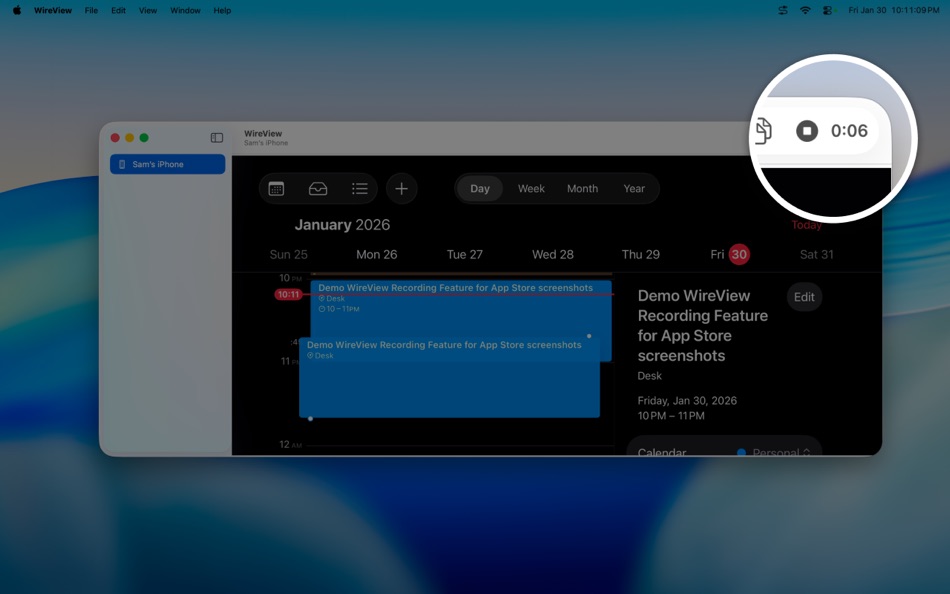Open Control Center from the menu bar
This screenshot has height=594, width=950.
point(826,10)
